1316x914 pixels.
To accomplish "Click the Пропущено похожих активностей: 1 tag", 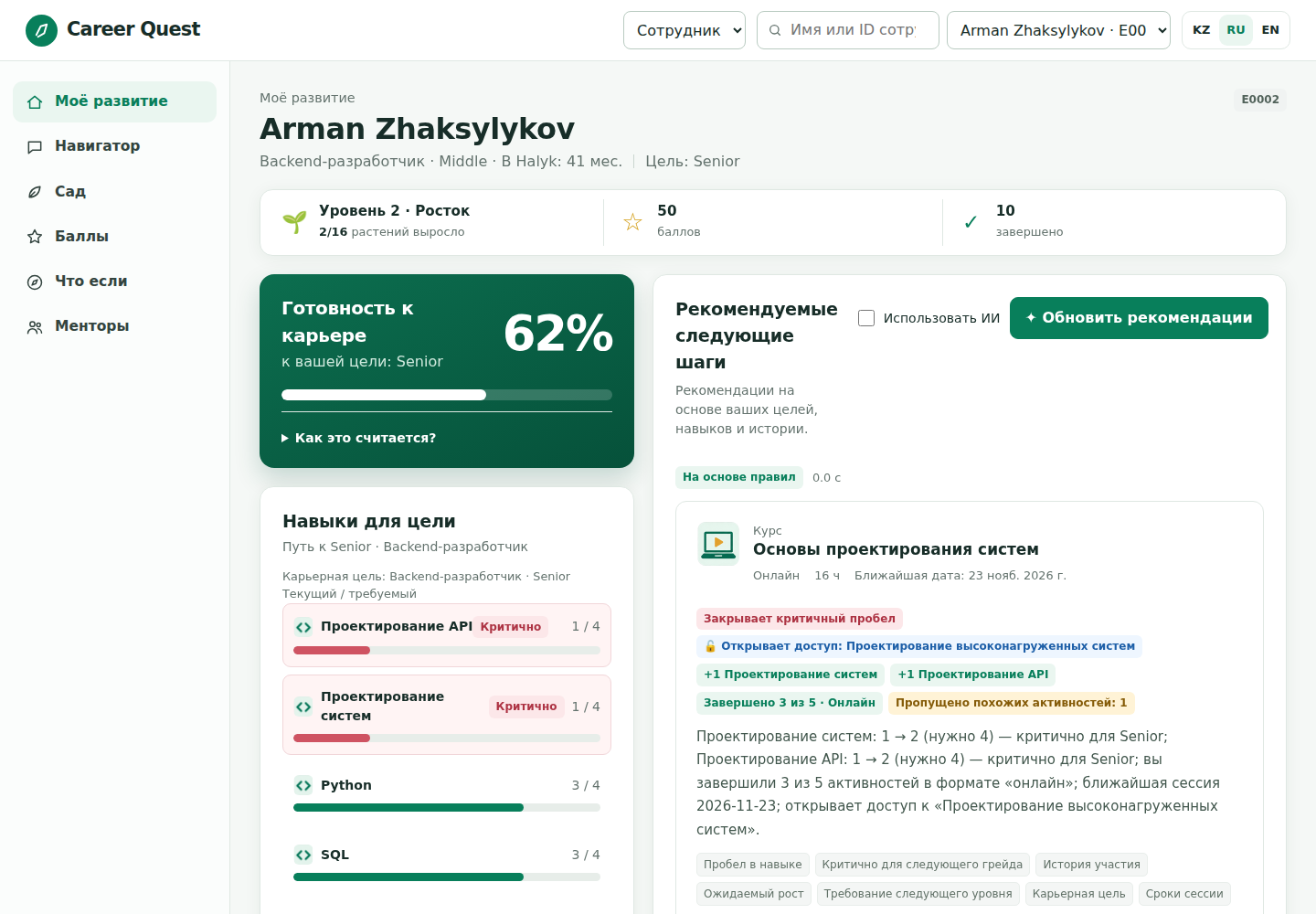I will point(1012,703).
